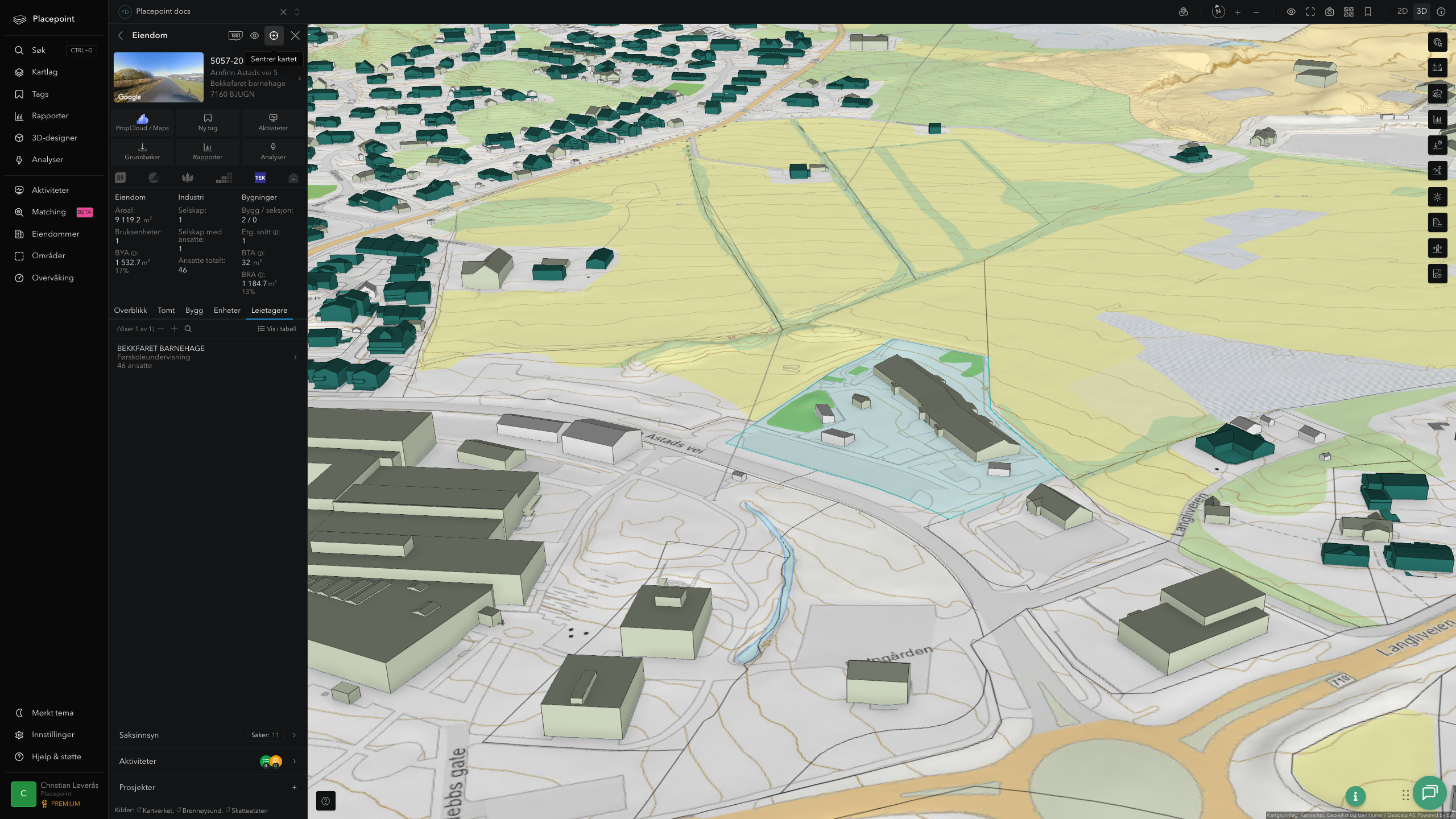Image resolution: width=1456 pixels, height=819 pixels.
Task: Open the Overblikk tab
Action: [x=130, y=310]
